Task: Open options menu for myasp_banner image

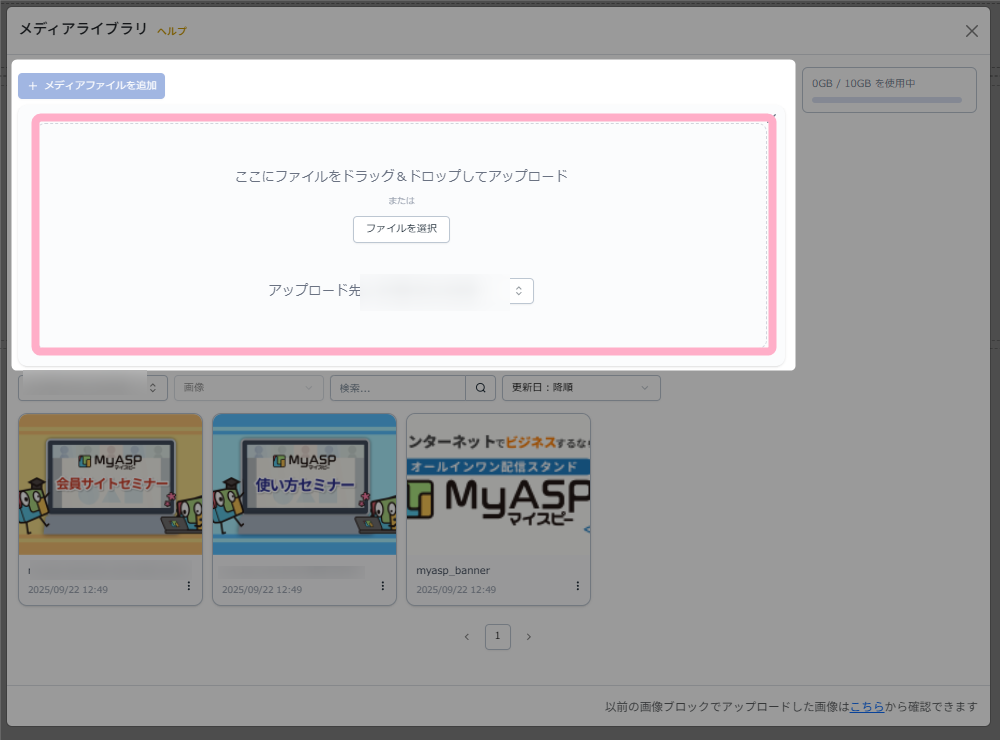Action: [x=576, y=586]
